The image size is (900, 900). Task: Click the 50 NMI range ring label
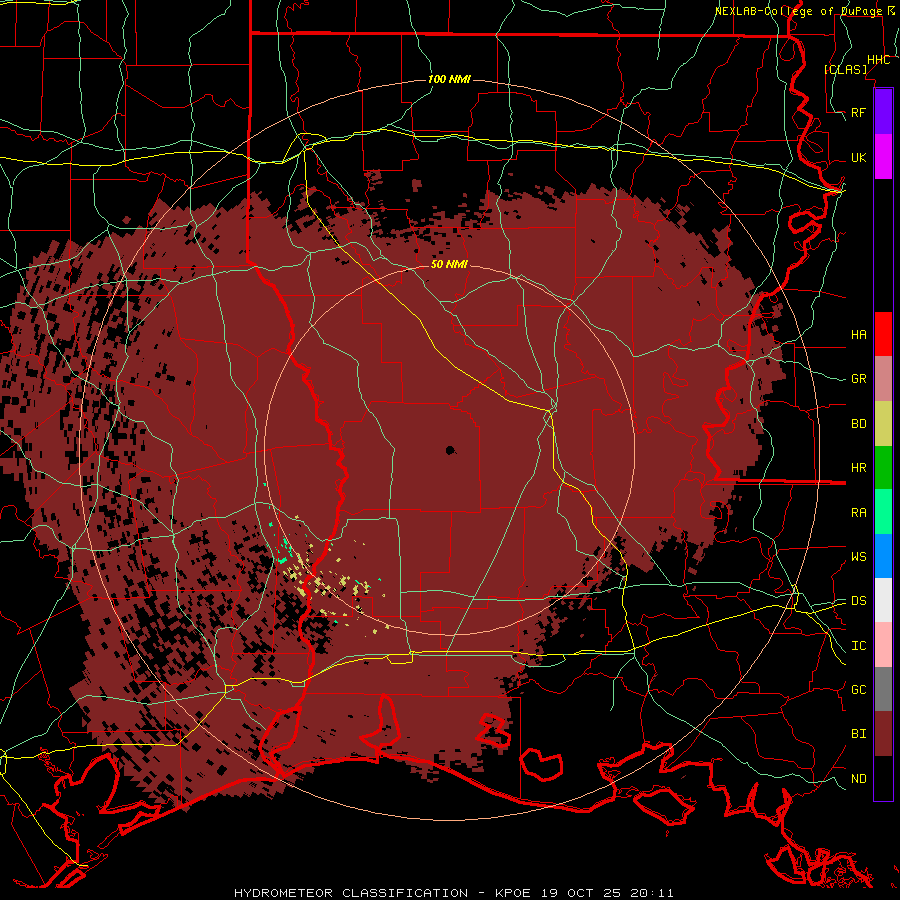point(449,264)
